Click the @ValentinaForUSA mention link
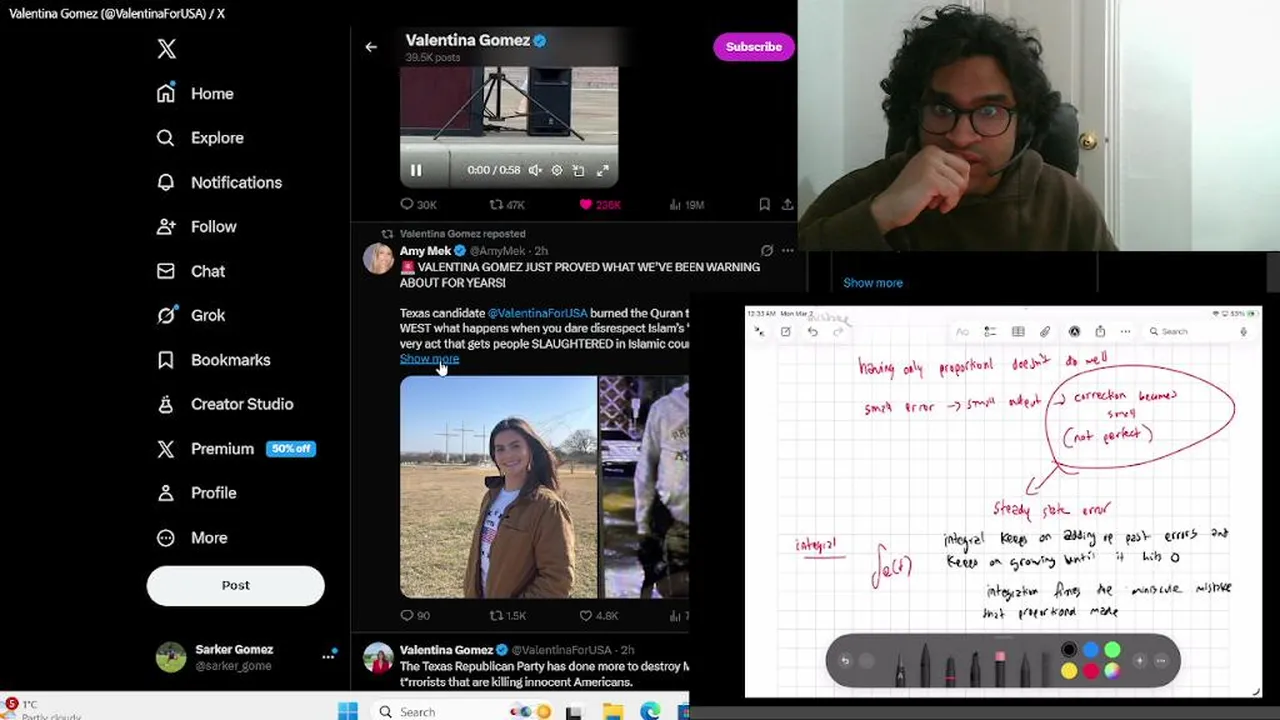This screenshot has height=720, width=1280. point(538,313)
